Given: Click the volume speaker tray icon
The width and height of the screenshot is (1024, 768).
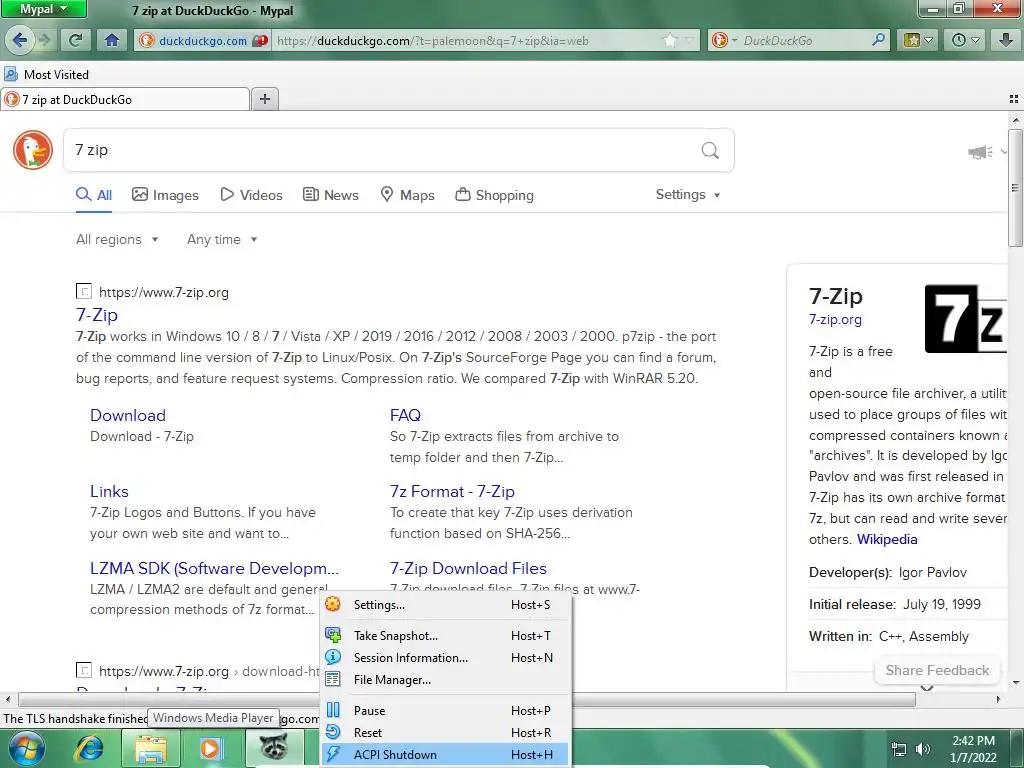Looking at the screenshot, I should click(x=923, y=749).
